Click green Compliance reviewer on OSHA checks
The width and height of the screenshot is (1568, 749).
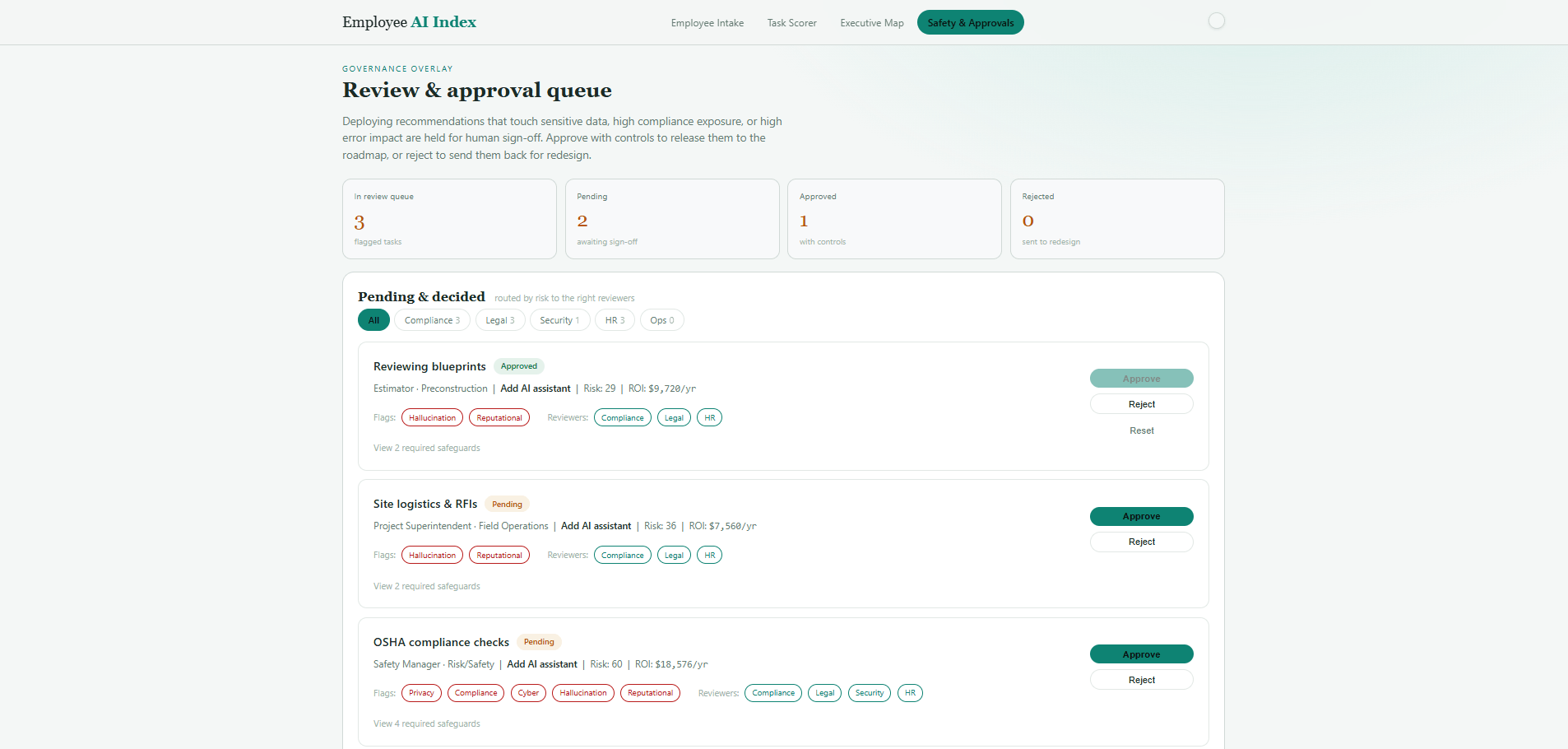click(773, 693)
